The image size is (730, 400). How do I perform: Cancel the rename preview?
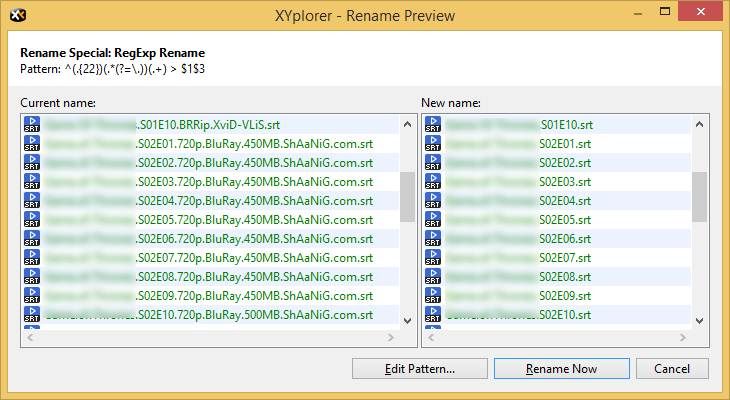click(x=672, y=369)
